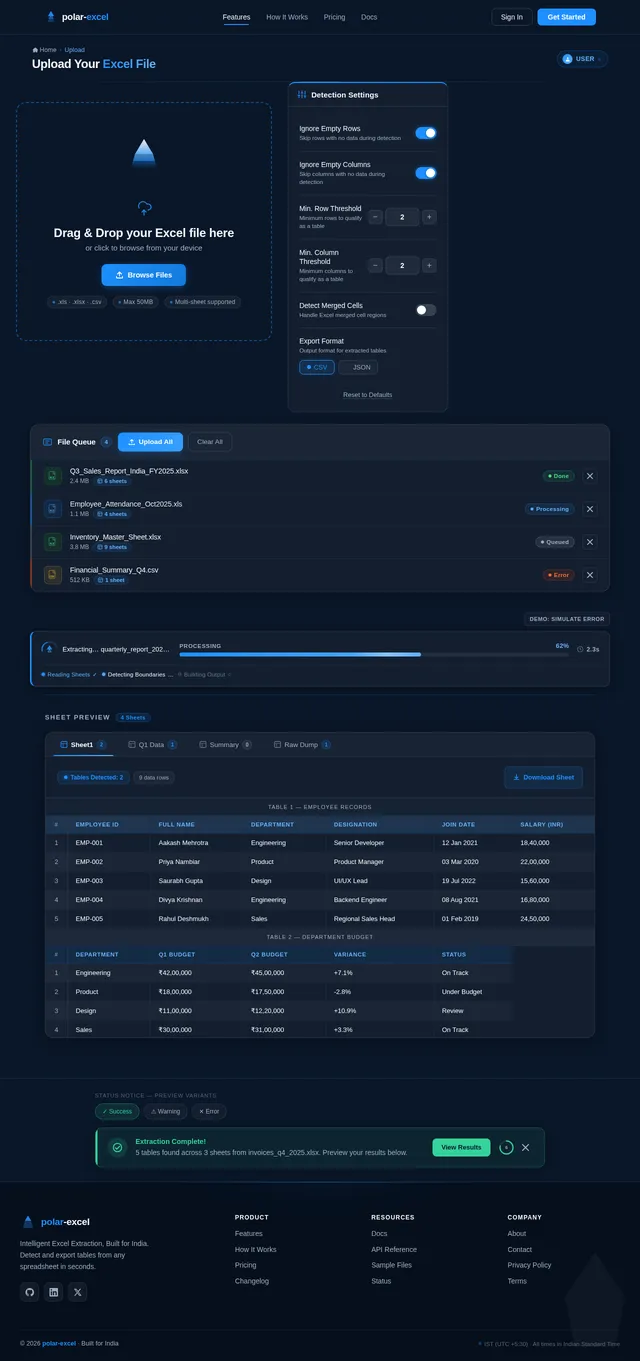Dismiss the Extraction Complete notification
640x1361 pixels.
pos(526,1147)
